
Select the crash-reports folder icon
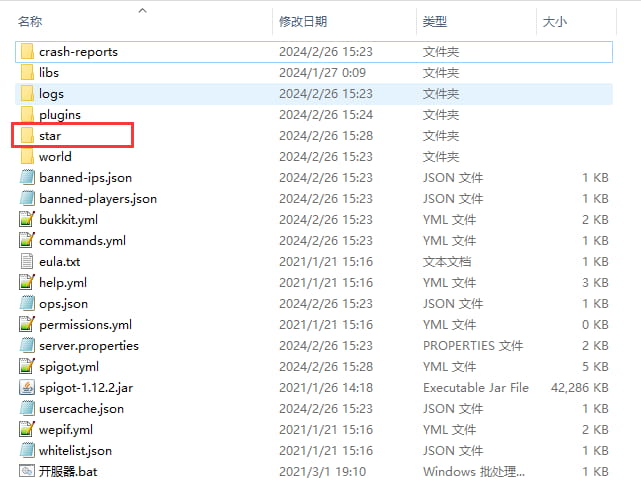[27, 51]
